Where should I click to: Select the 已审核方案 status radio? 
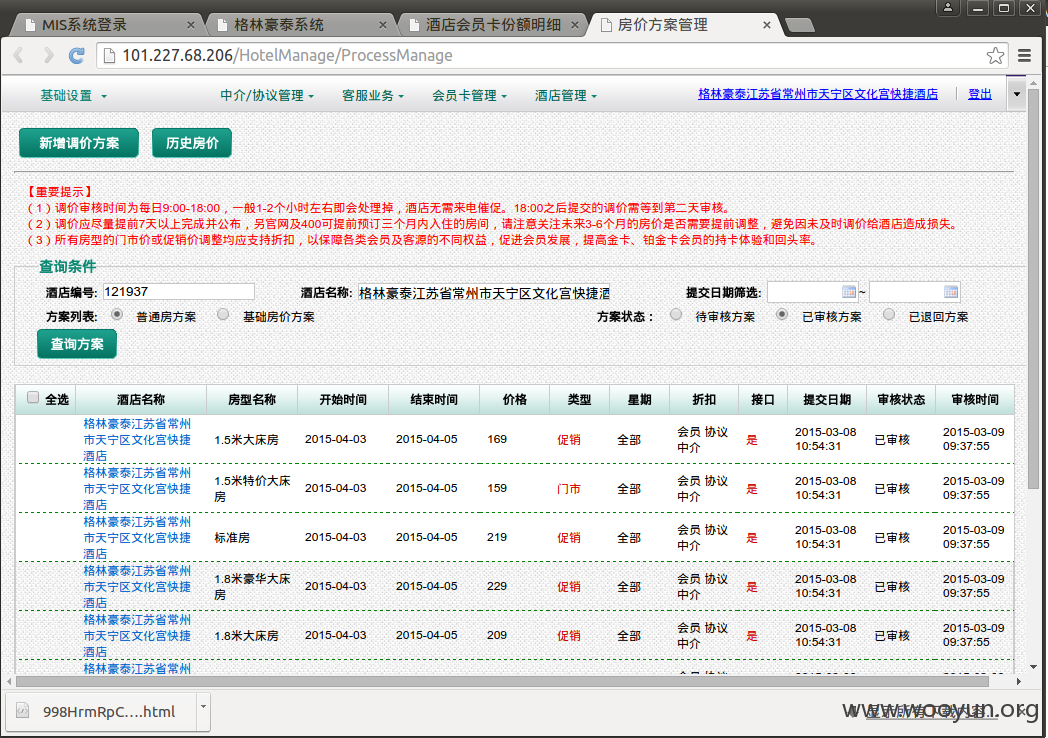[x=782, y=314]
